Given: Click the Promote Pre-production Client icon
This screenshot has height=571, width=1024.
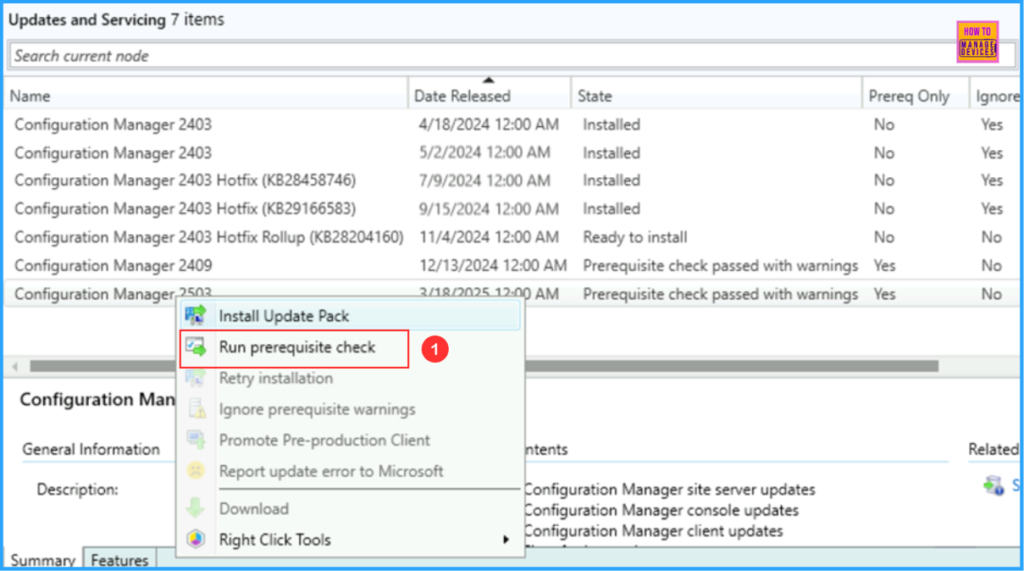Looking at the screenshot, I should point(195,440).
